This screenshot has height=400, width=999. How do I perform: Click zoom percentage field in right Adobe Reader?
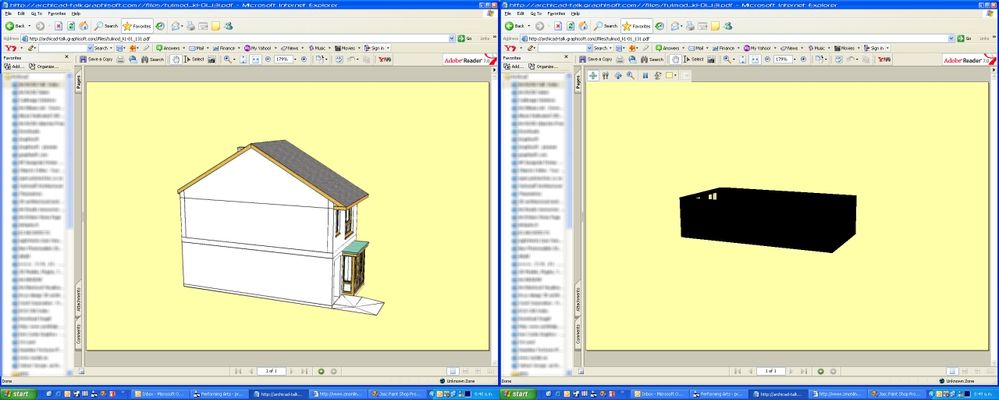click(783, 59)
